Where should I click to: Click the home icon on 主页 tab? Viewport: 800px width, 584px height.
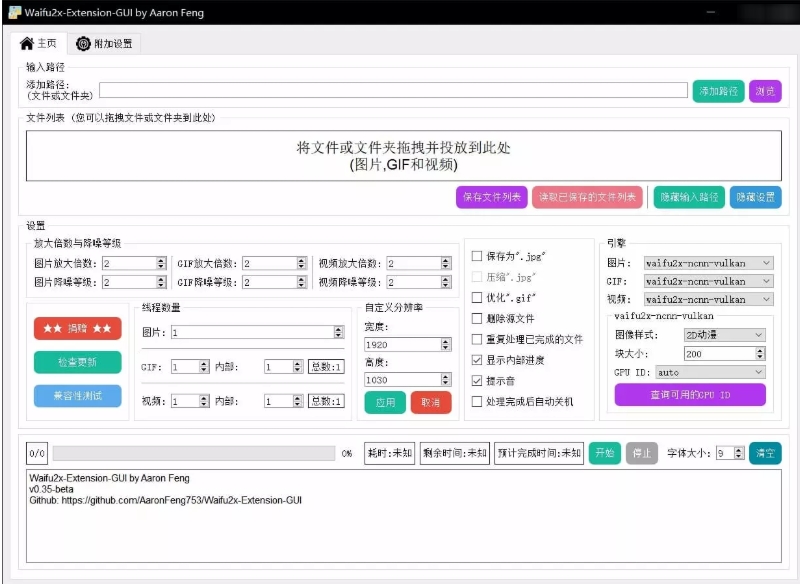tap(27, 44)
